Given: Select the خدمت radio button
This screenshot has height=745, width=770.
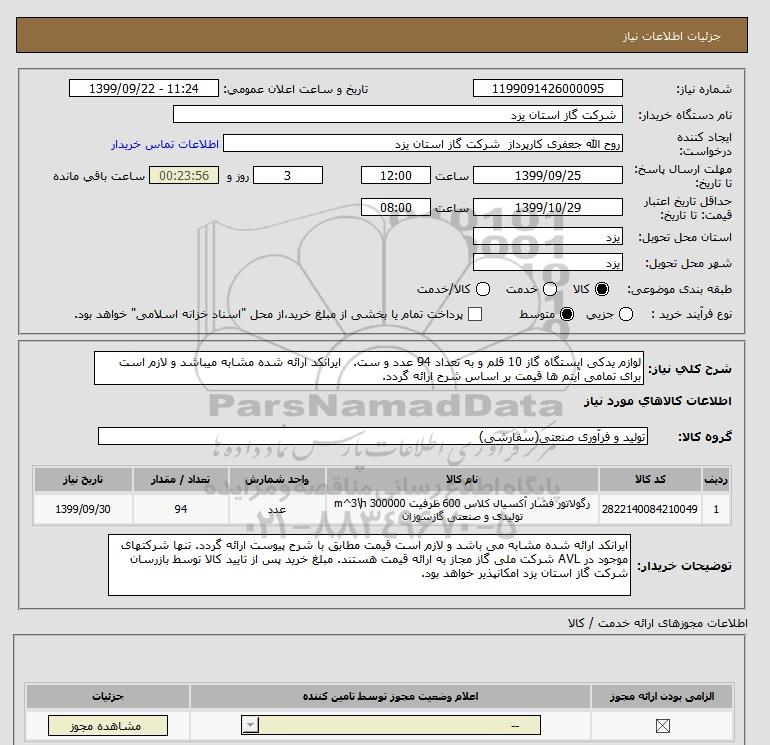Looking at the screenshot, I should pos(550,289).
